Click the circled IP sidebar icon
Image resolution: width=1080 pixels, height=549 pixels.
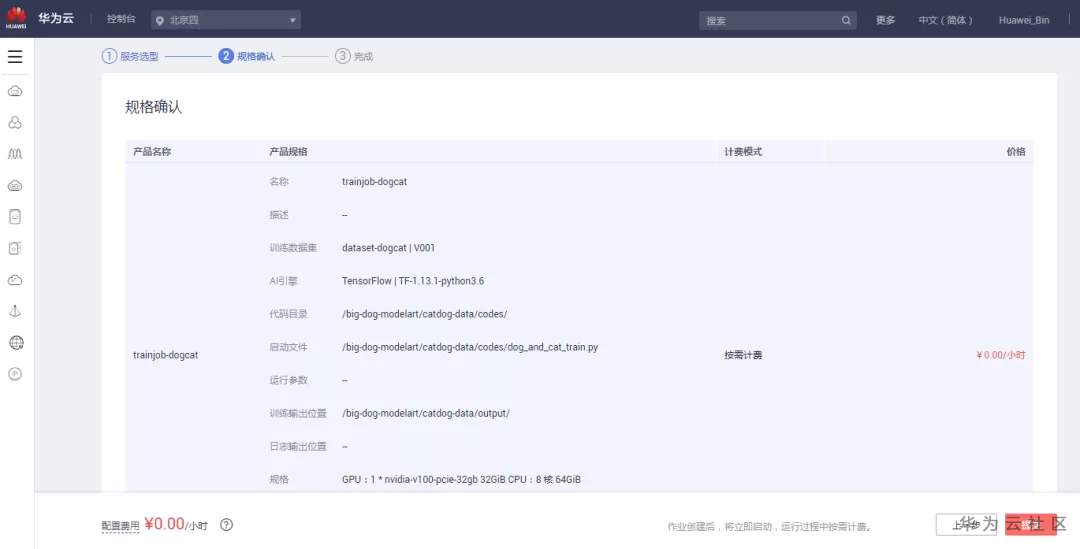(15, 374)
